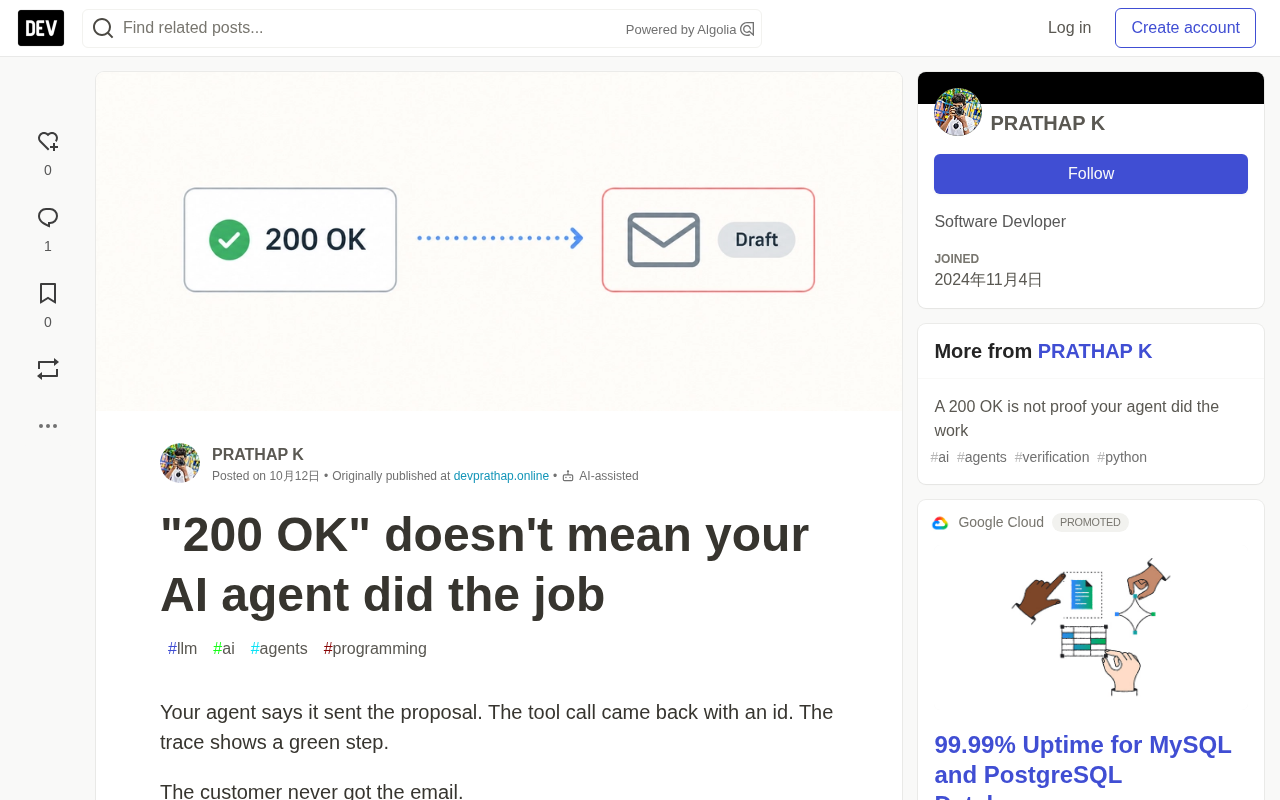Screen dimensions: 1280x800
Task: Click the PROMOTED badge
Action: coord(1090,522)
